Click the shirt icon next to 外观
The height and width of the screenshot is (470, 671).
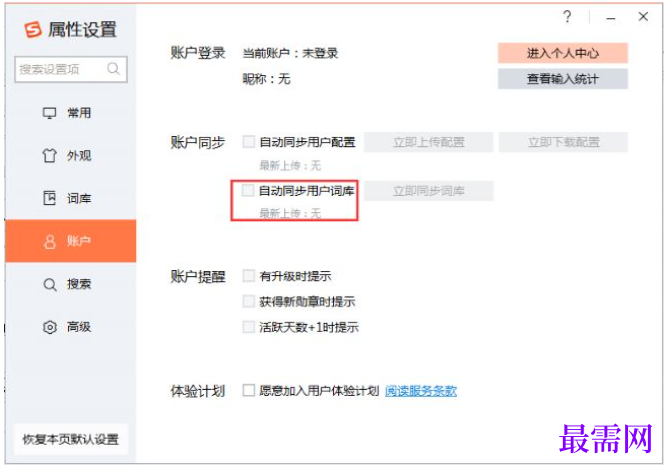[x=49, y=155]
